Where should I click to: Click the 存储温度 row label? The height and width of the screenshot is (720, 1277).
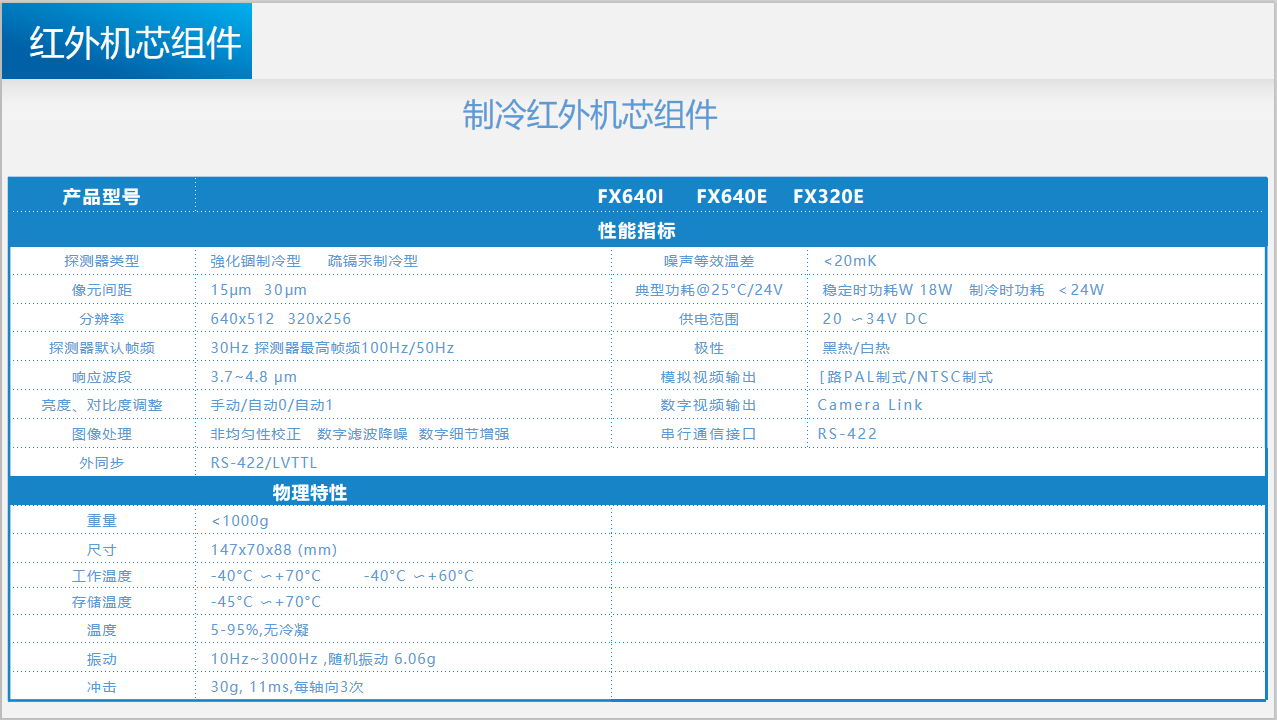[102, 602]
